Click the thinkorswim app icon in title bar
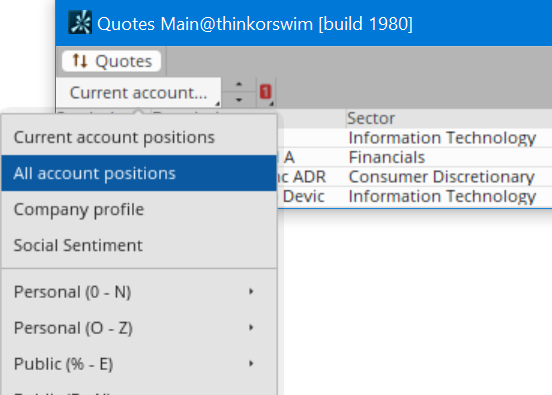Viewport: 552px width, 395px height. click(80, 23)
